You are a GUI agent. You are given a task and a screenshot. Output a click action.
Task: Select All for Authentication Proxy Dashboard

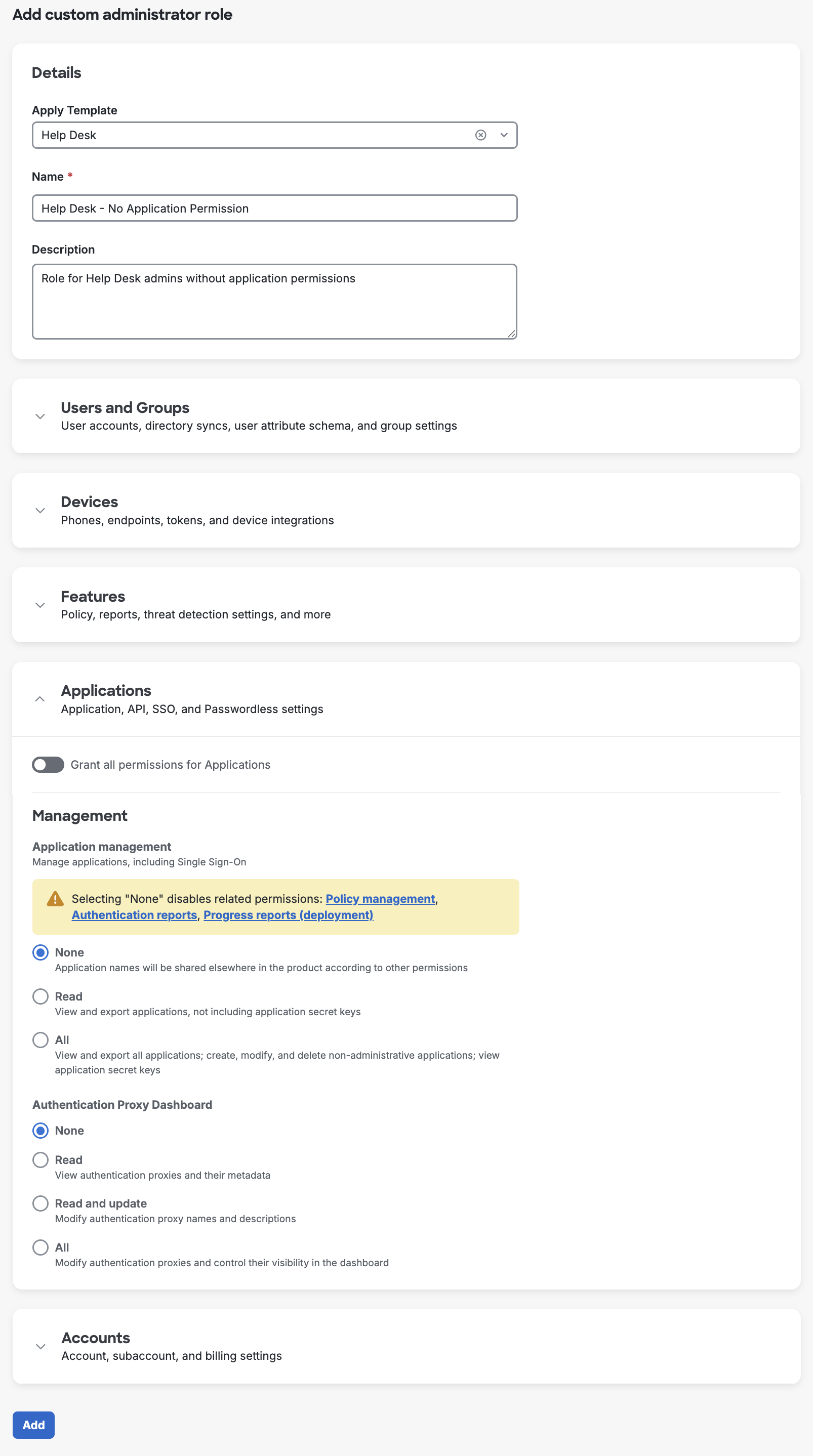point(40,1247)
